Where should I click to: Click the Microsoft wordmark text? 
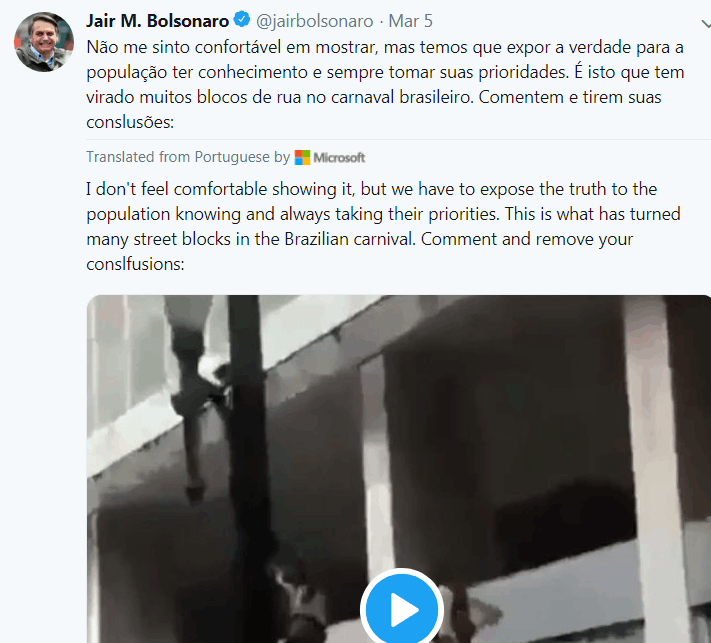tap(339, 157)
